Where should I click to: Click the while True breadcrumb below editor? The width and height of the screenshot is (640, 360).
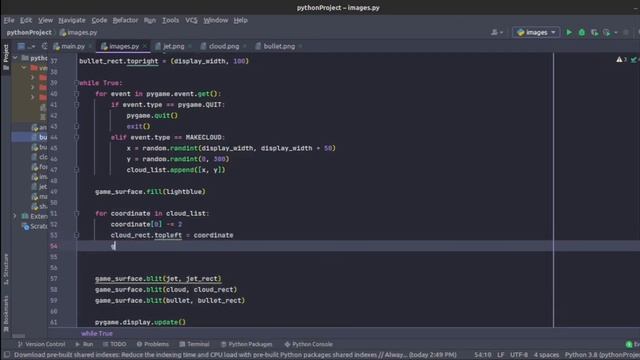pyautogui.click(x=97, y=333)
